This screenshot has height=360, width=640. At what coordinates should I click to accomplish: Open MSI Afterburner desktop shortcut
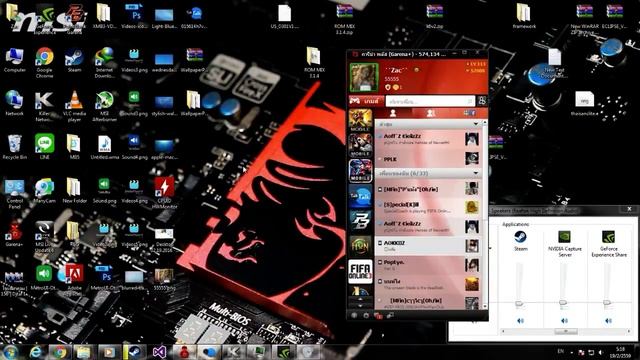[x=104, y=106]
